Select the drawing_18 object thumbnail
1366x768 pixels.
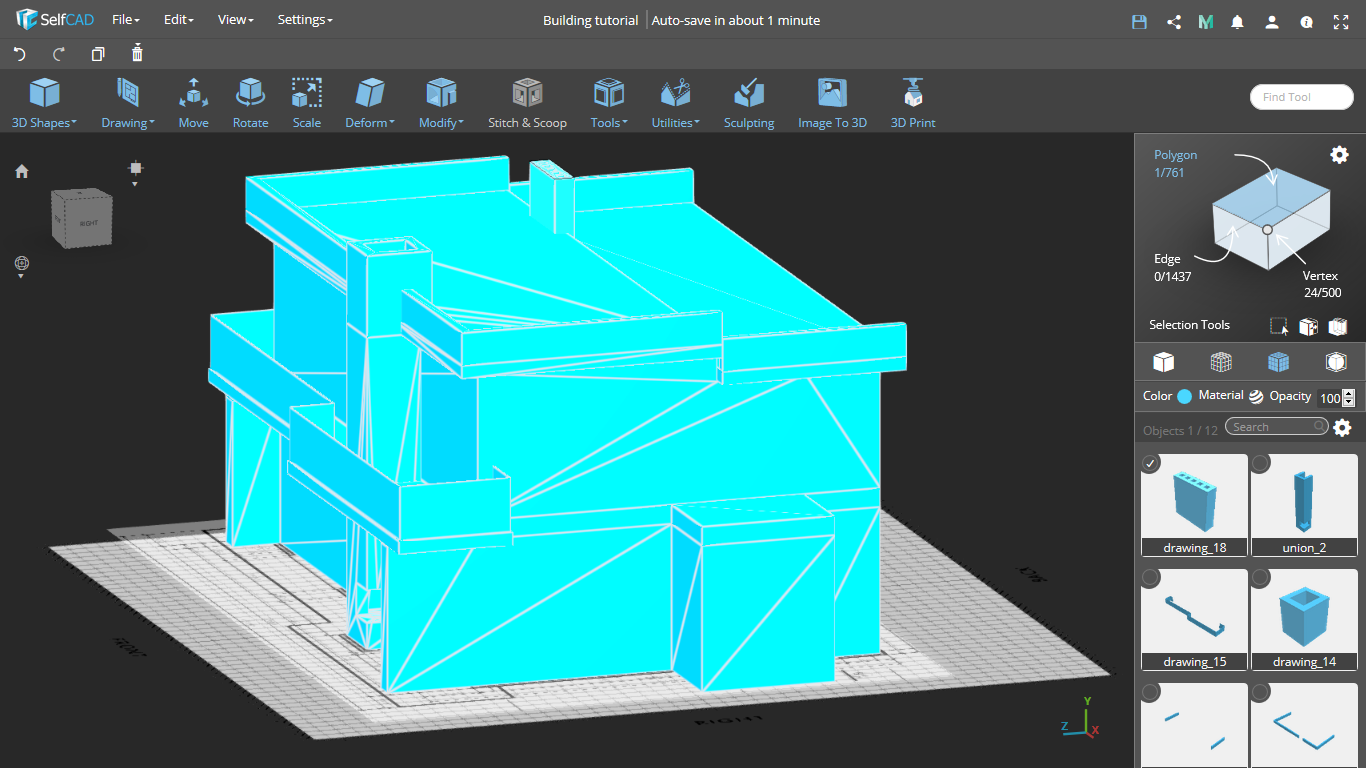(x=1194, y=505)
